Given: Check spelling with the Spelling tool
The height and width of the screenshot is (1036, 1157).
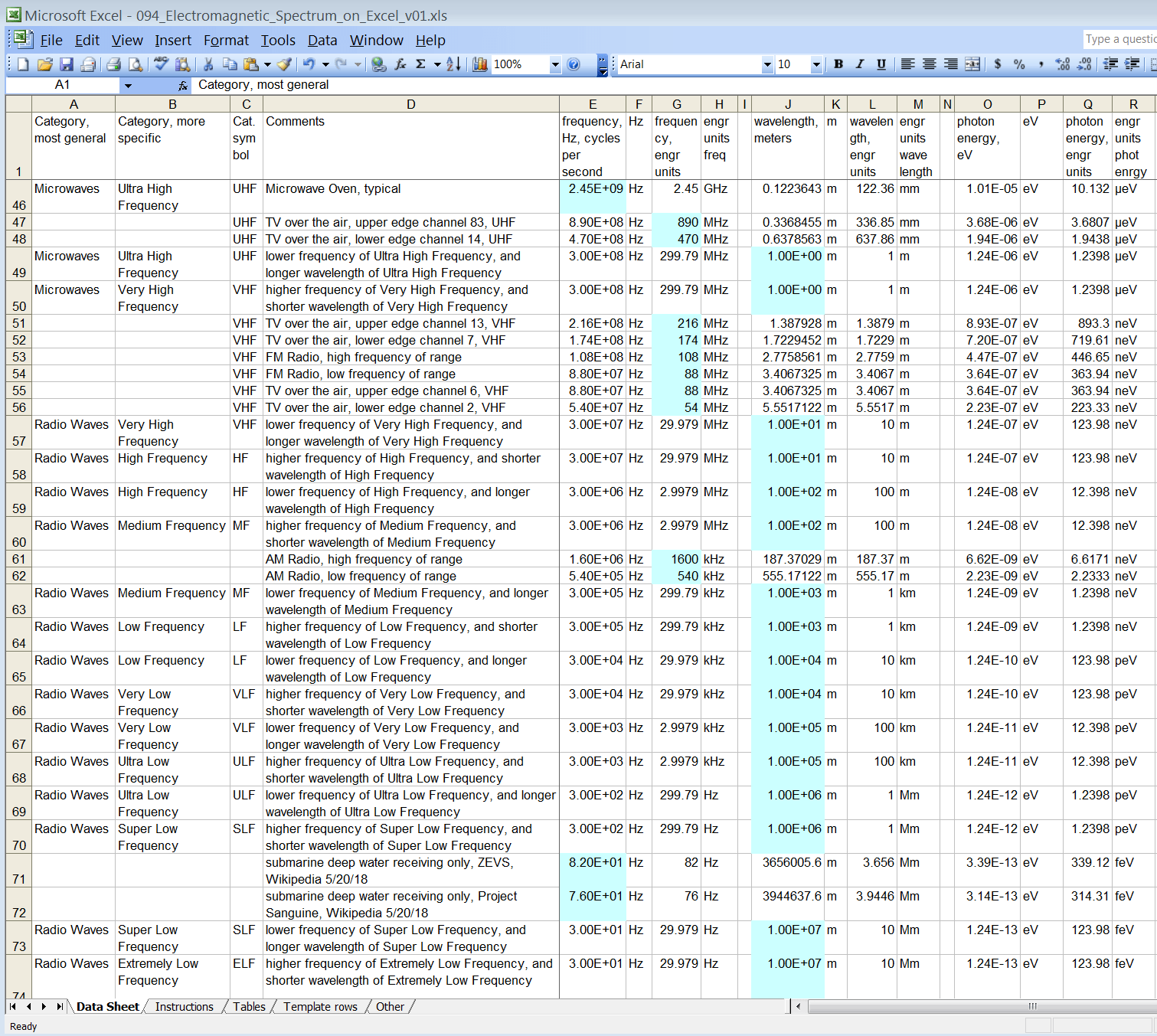Looking at the screenshot, I should coord(161,64).
